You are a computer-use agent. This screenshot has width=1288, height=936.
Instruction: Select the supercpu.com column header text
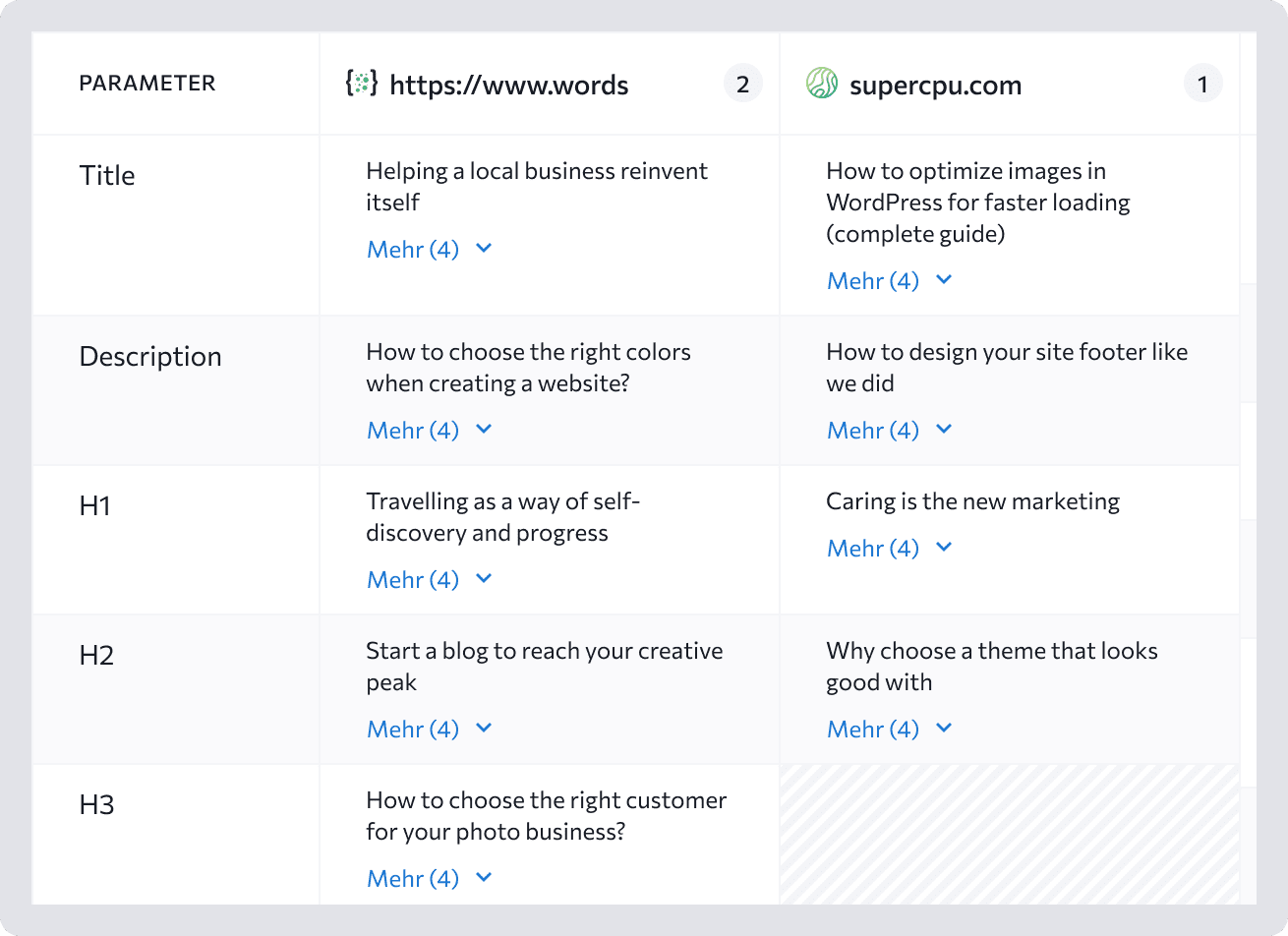pyautogui.click(x=935, y=86)
